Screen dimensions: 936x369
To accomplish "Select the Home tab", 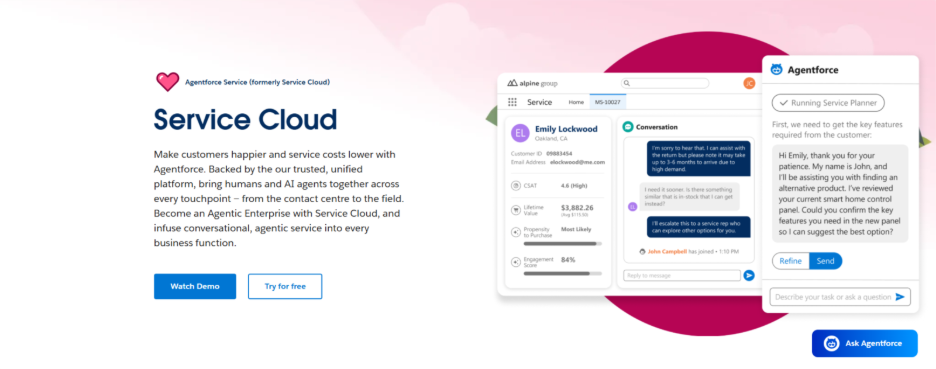I will point(576,102).
